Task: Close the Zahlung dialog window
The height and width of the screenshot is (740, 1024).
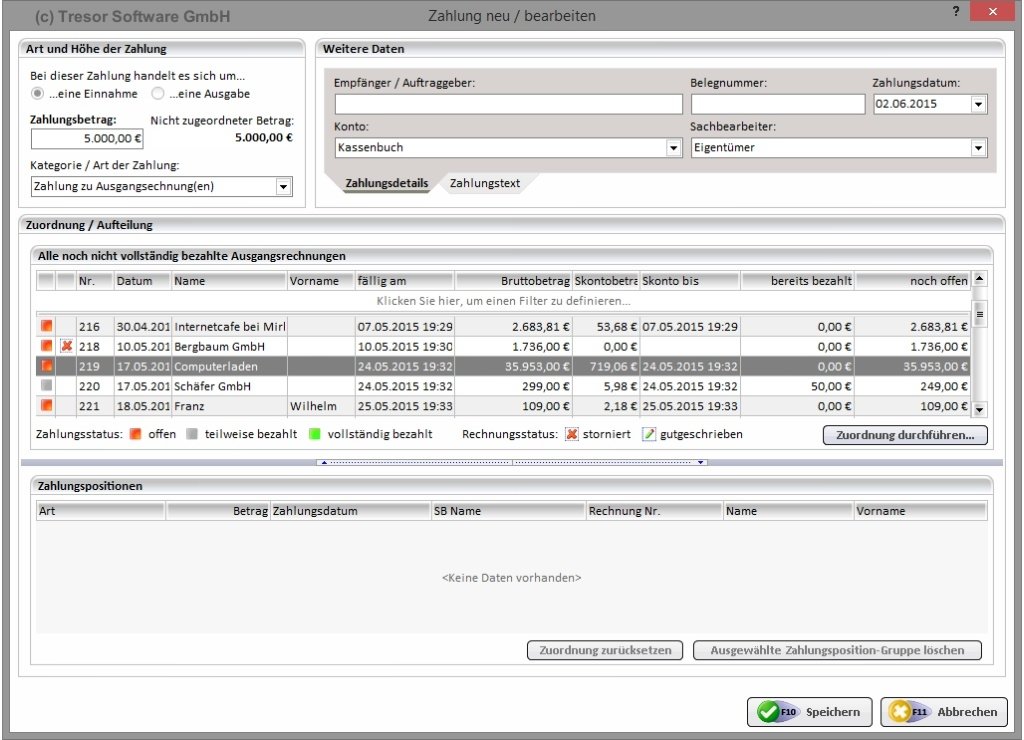Action: pos(992,11)
